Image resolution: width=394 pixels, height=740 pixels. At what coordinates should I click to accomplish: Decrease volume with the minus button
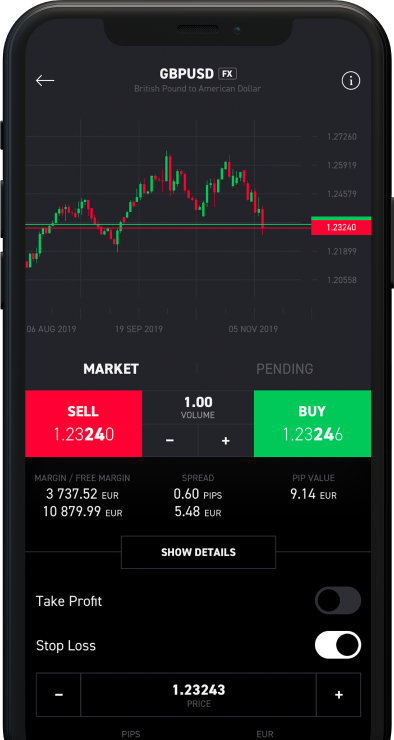170,441
